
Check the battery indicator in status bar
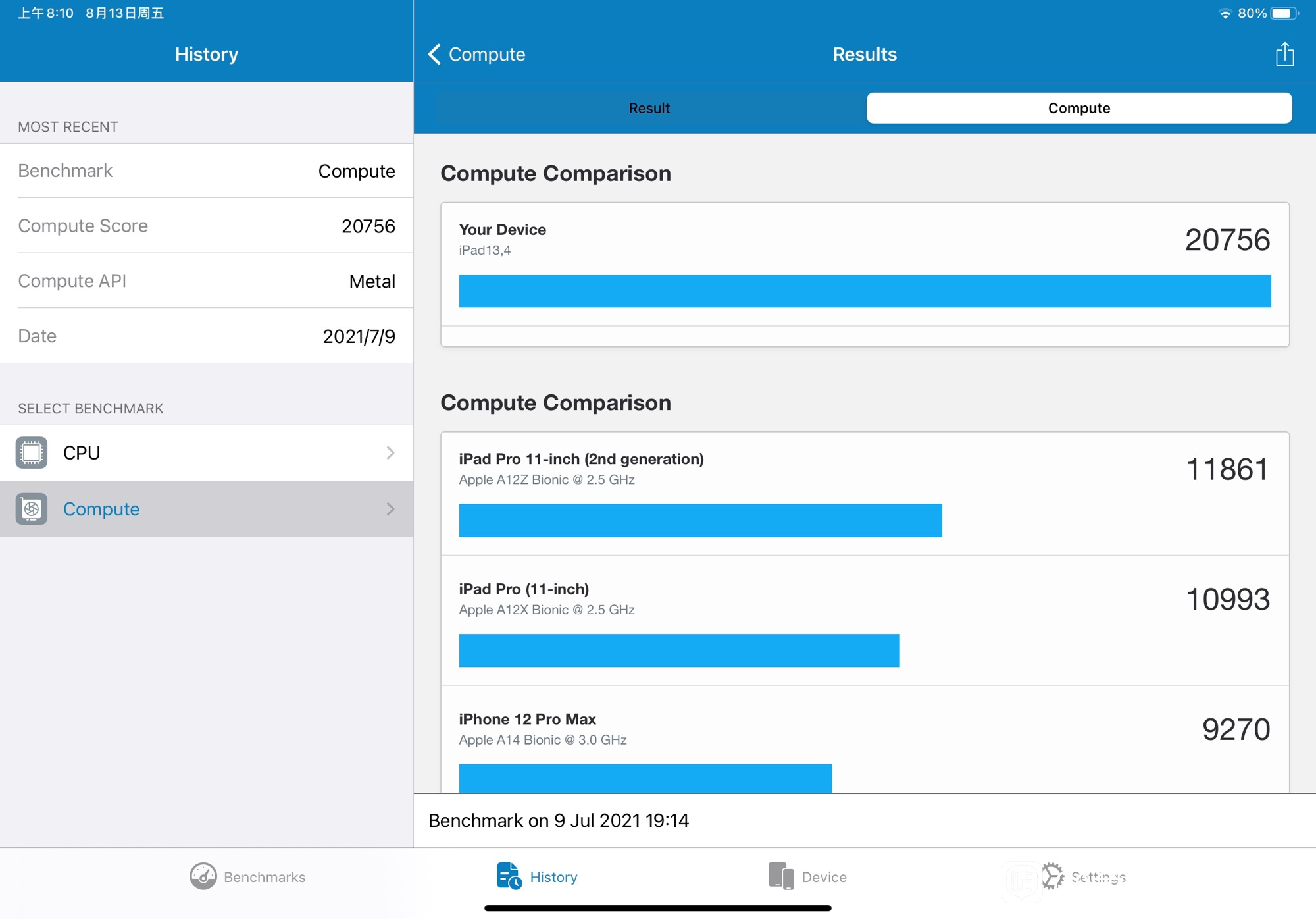1283,13
